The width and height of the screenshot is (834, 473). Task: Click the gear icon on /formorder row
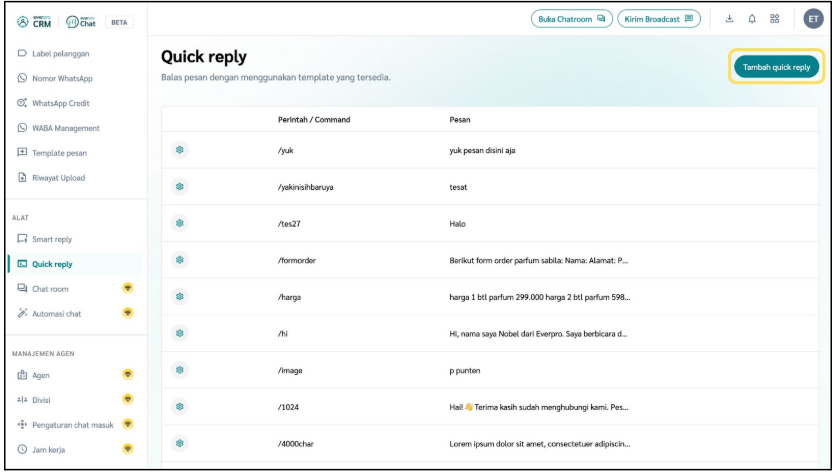tap(180, 260)
